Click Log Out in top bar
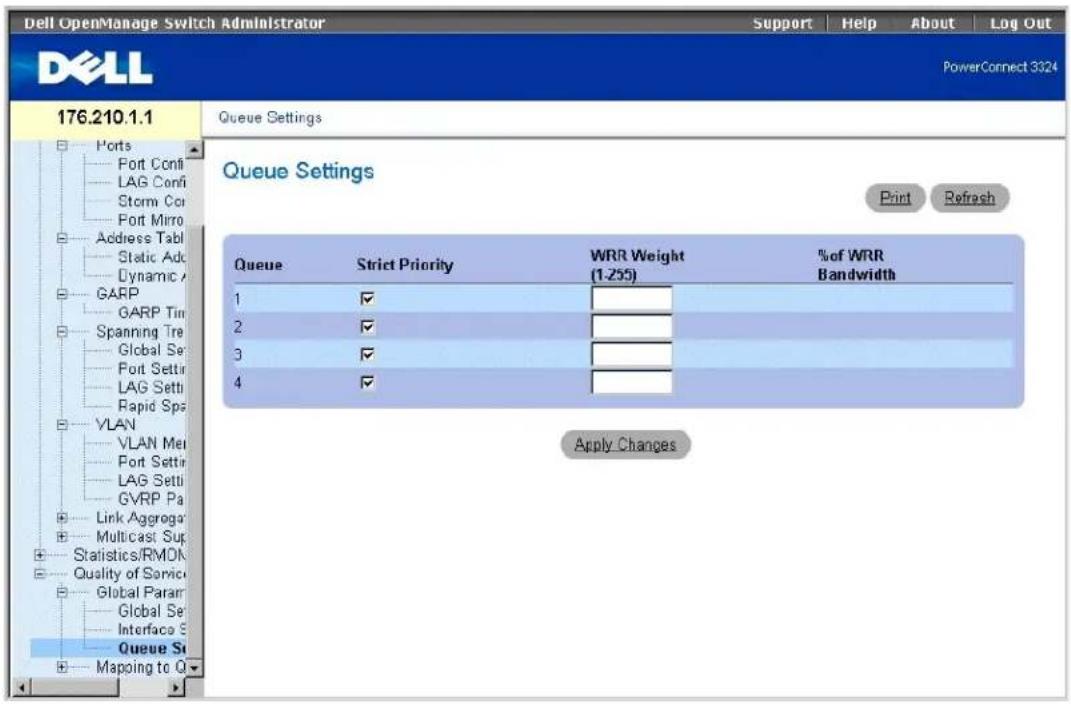 [x=1020, y=23]
